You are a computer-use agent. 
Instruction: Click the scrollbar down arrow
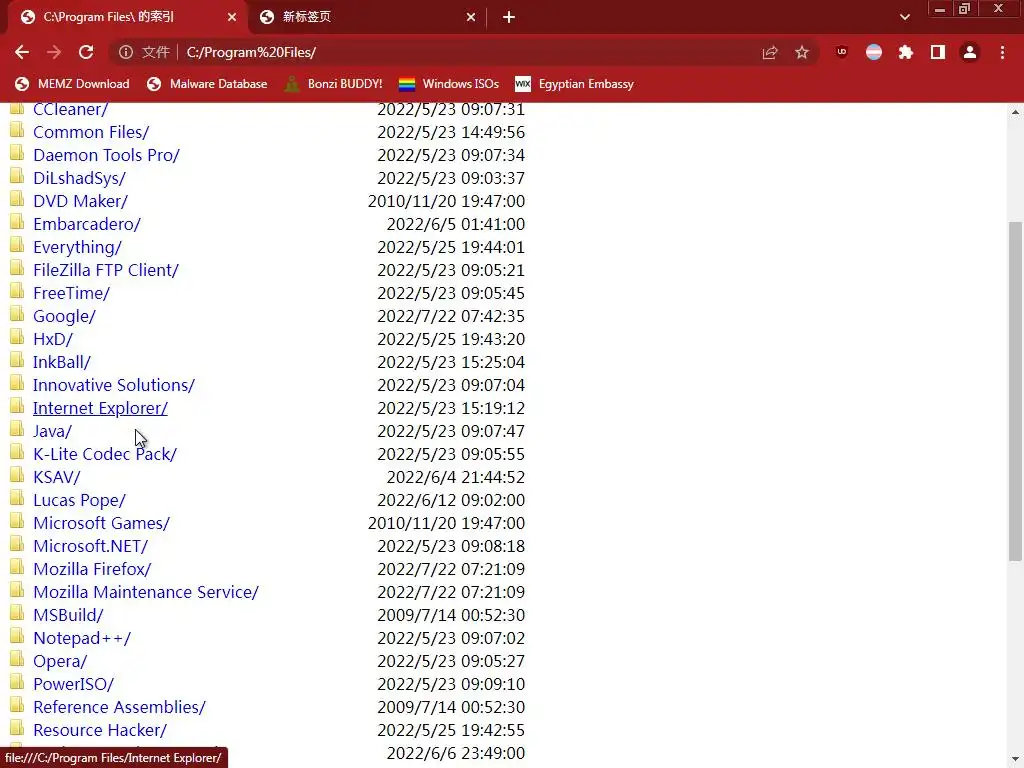[x=1015, y=760]
